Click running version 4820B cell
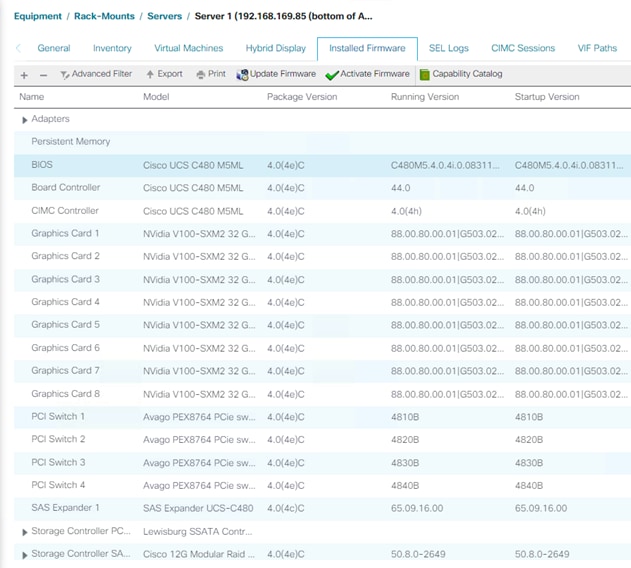The image size is (631, 568). pos(405,440)
